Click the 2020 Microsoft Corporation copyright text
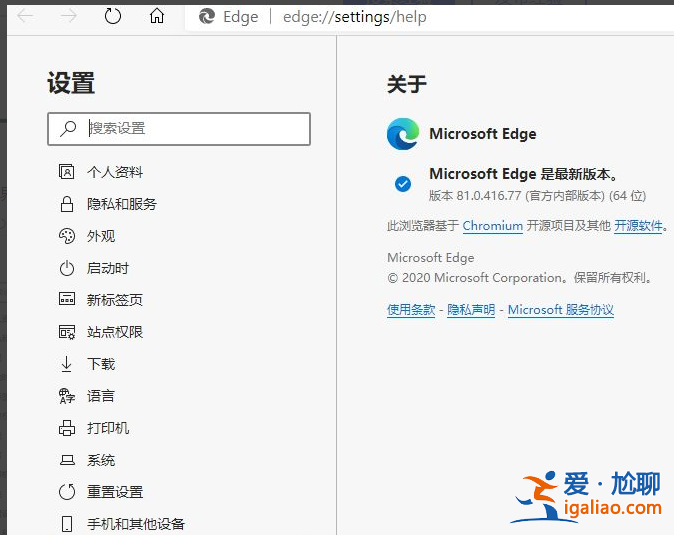 click(520, 278)
